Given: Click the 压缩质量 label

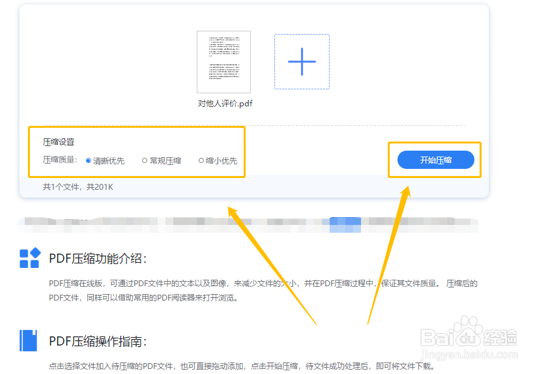Looking at the screenshot, I should click(x=60, y=160).
